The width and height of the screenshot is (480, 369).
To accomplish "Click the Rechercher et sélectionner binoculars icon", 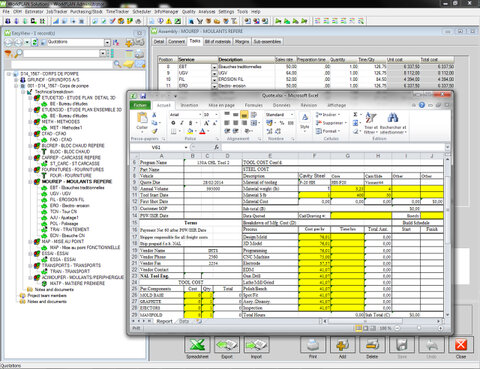I will click(393, 118).
